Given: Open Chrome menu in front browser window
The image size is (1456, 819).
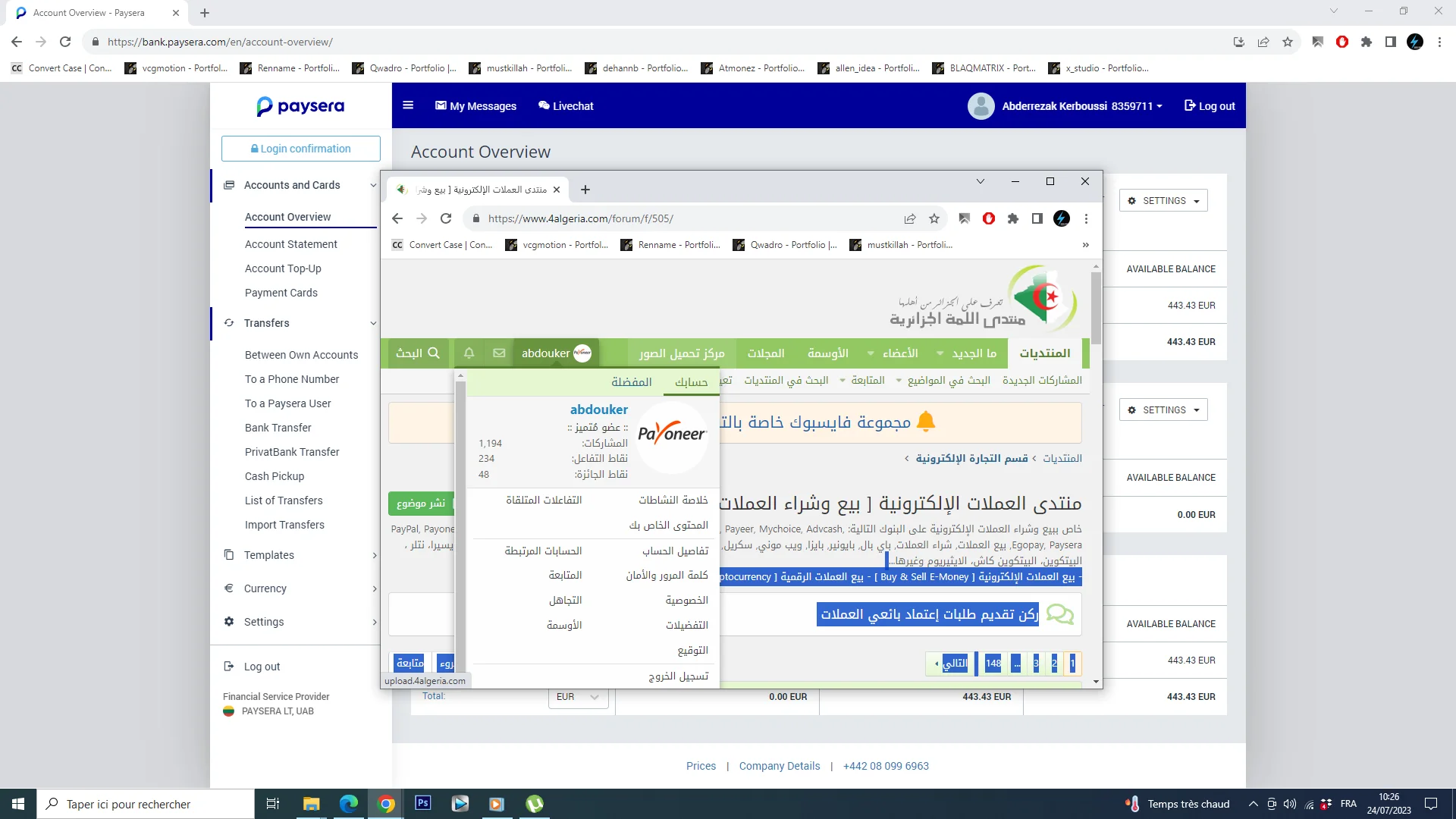Looking at the screenshot, I should click(1086, 218).
